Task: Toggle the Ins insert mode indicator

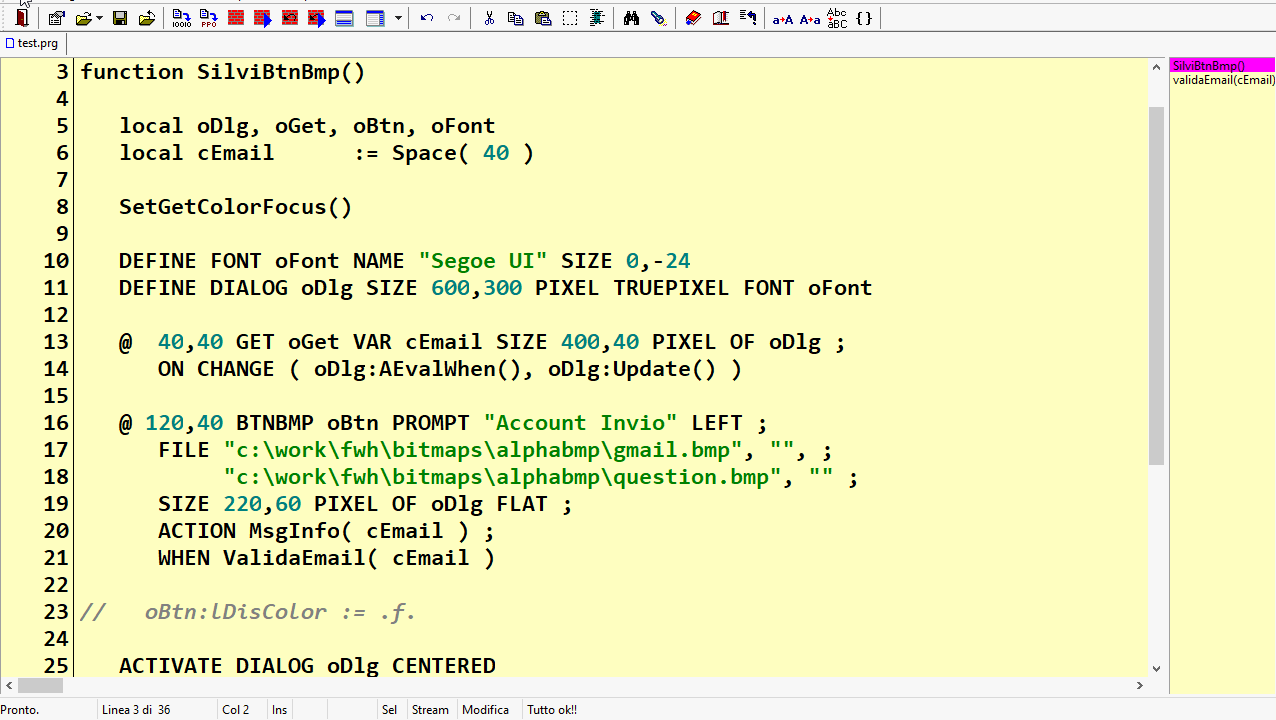Action: click(280, 710)
